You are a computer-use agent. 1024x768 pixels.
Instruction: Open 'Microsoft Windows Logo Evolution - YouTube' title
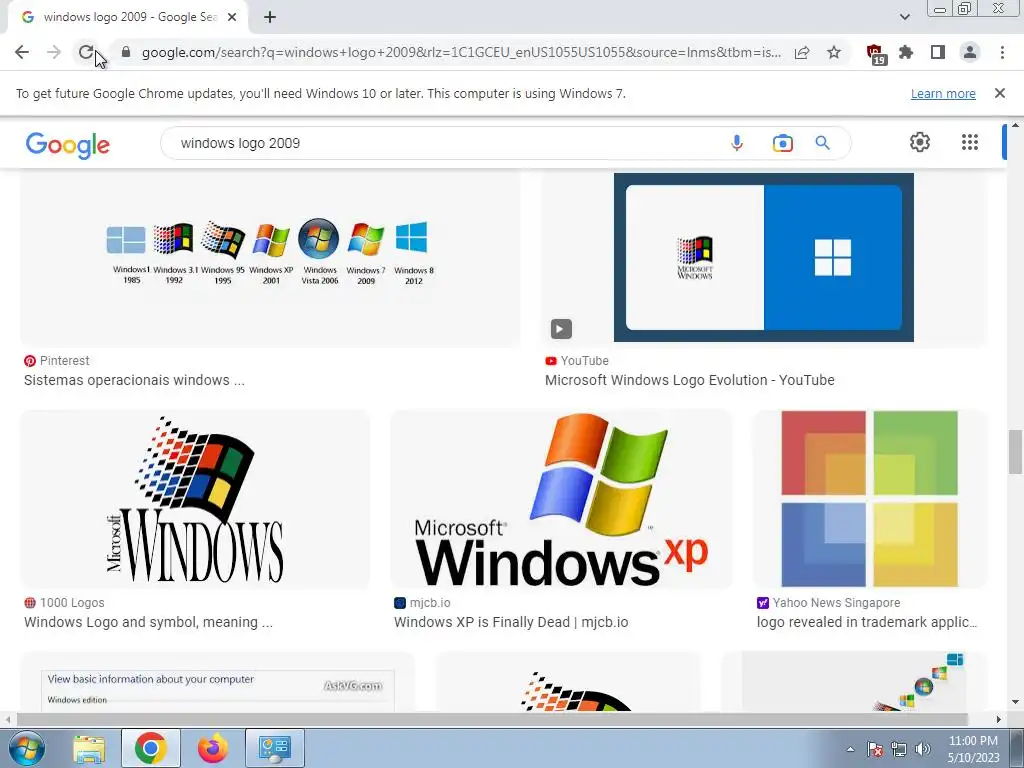pyautogui.click(x=690, y=380)
